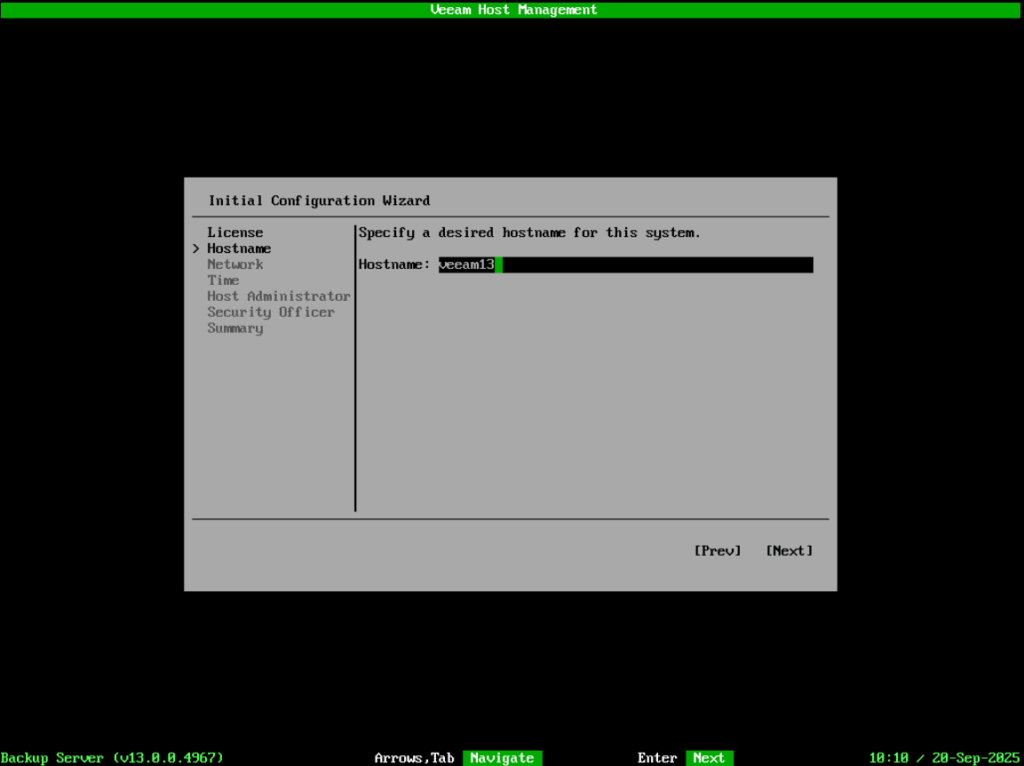Click the Backup Server version text

(112, 758)
